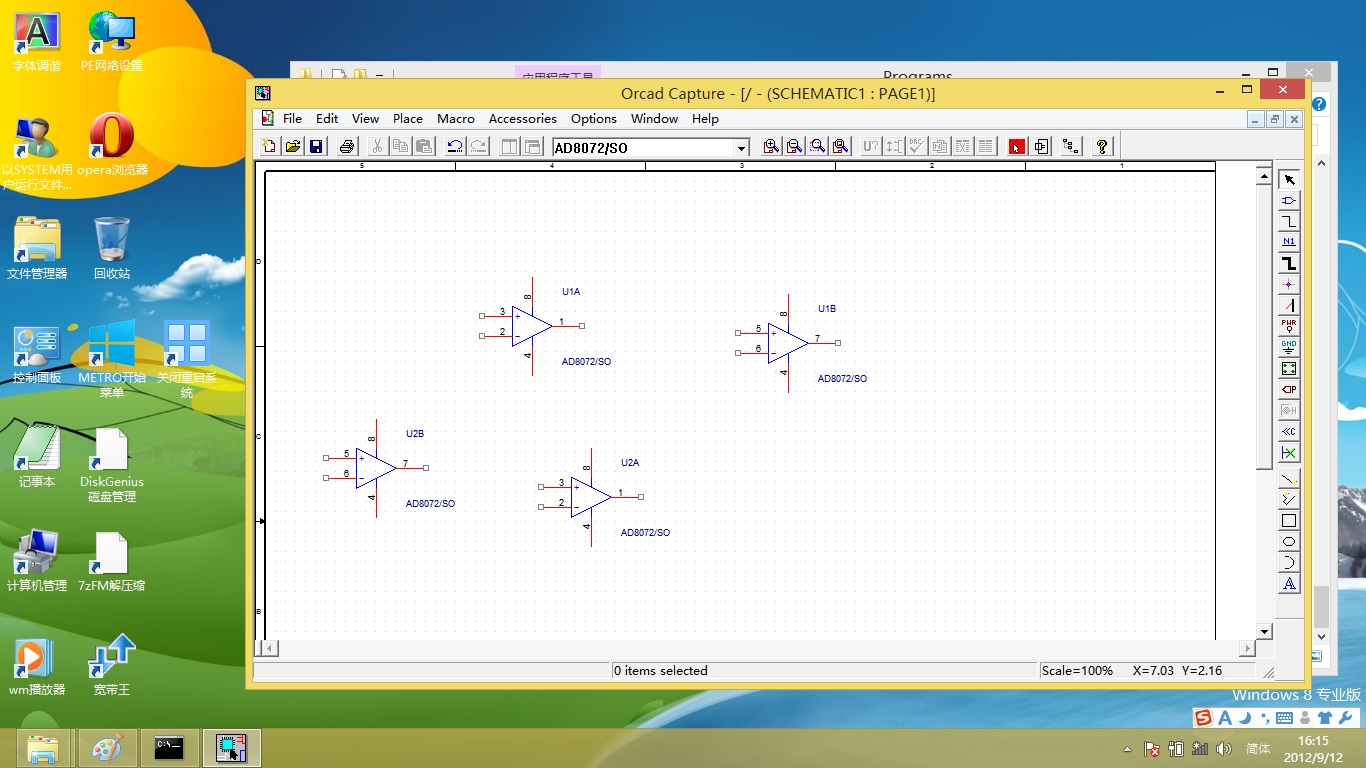1366x768 pixels.
Task: Click the U1B op-amp symbol
Action: point(787,343)
